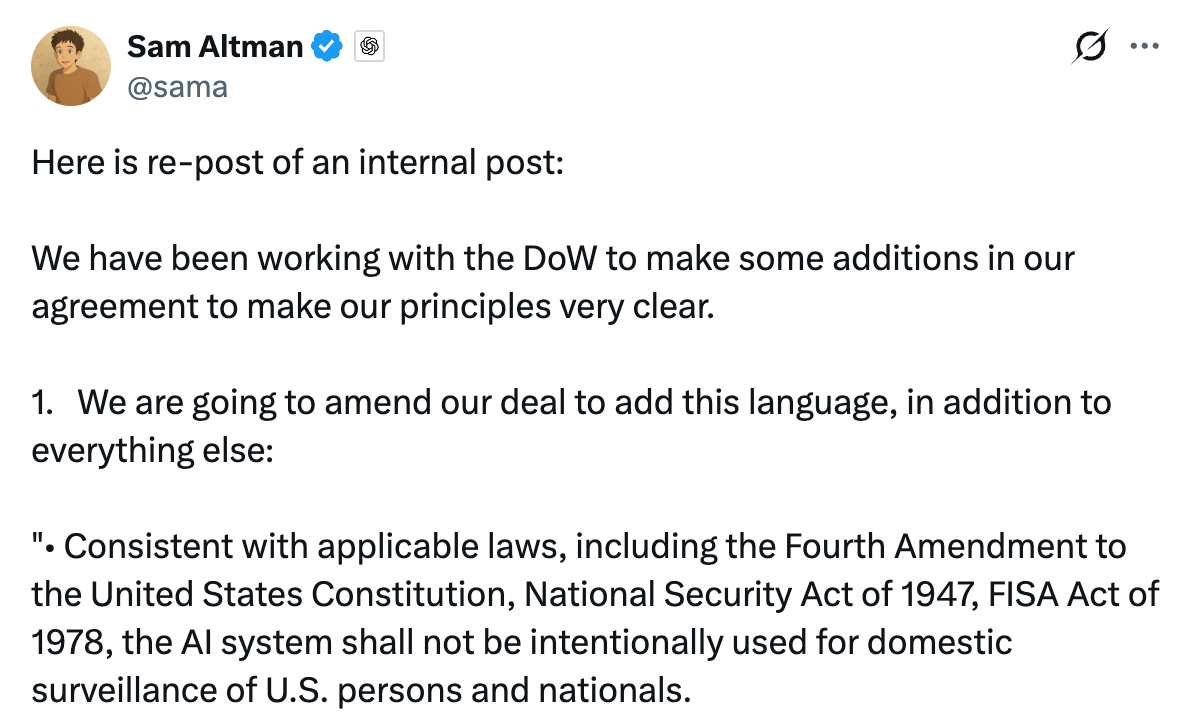Image resolution: width=1190 pixels, height=728 pixels.
Task: Click the line "Here is re-post of an internal post:"
Action: (298, 161)
